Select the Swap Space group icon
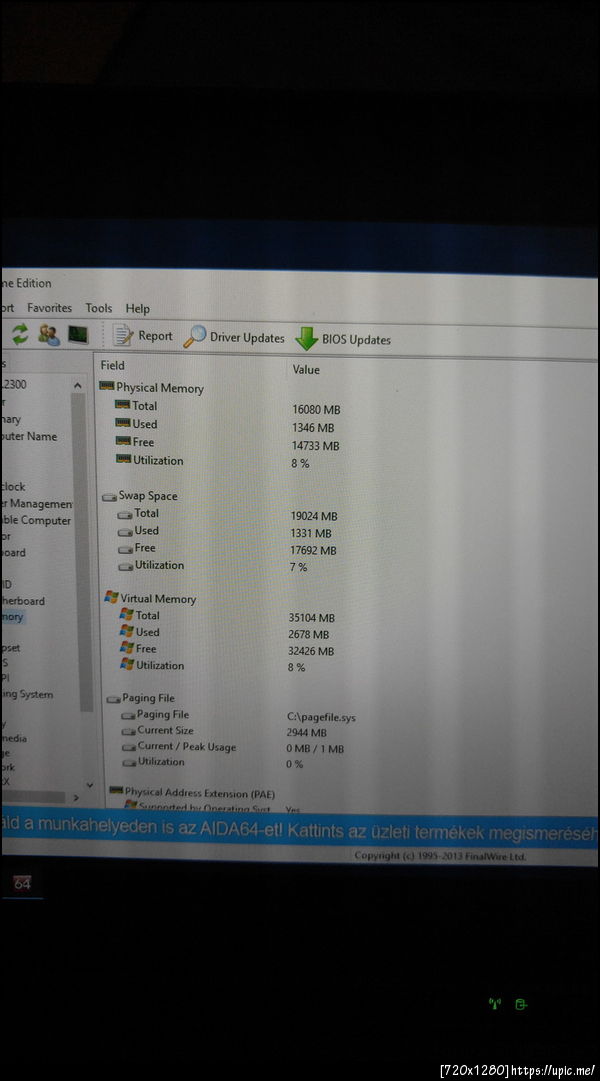Viewport: 600px width, 1081px height. pos(109,496)
